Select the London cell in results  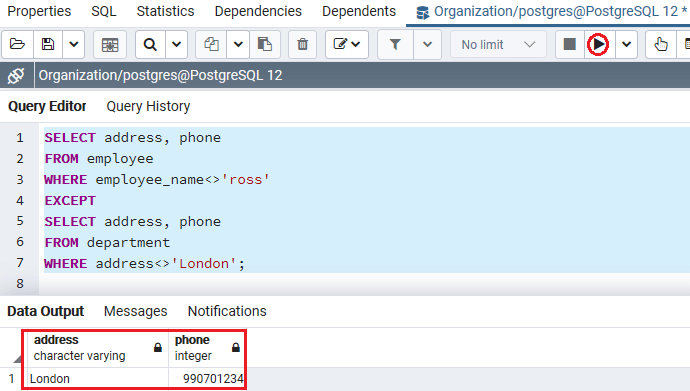pyautogui.click(x=98, y=379)
